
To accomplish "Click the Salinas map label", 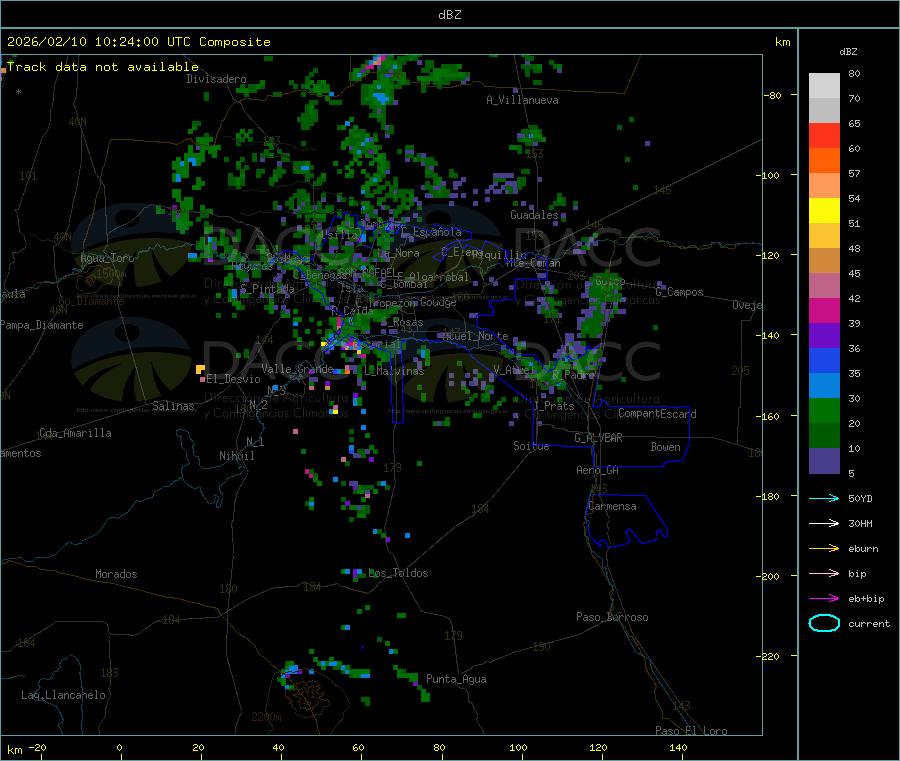I will (x=173, y=406).
